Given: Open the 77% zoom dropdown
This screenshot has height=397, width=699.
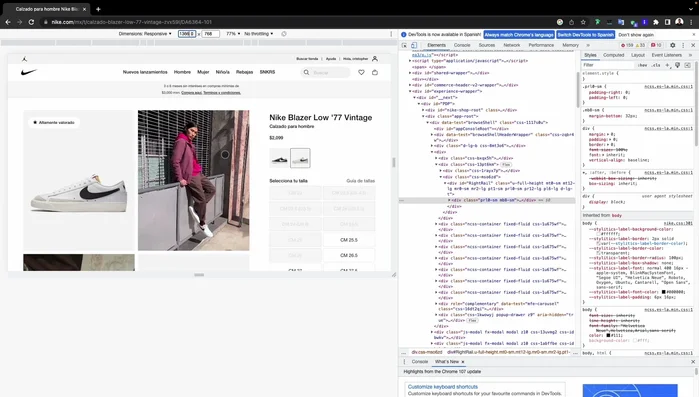Looking at the screenshot, I should coord(233,34).
